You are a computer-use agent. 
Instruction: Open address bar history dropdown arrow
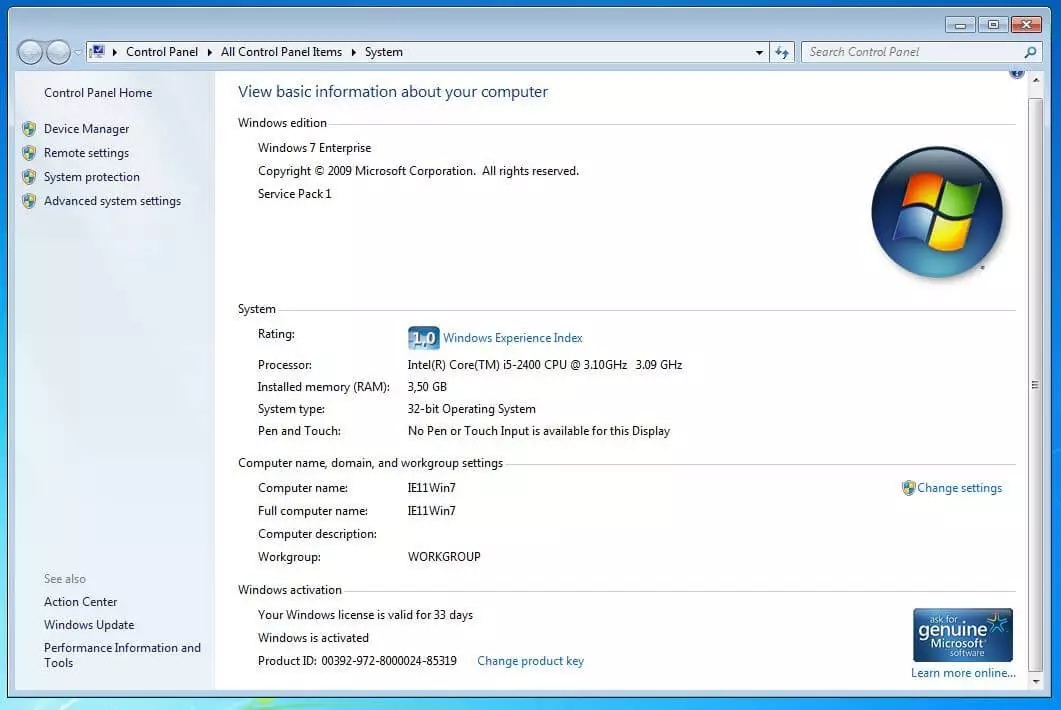click(x=759, y=52)
